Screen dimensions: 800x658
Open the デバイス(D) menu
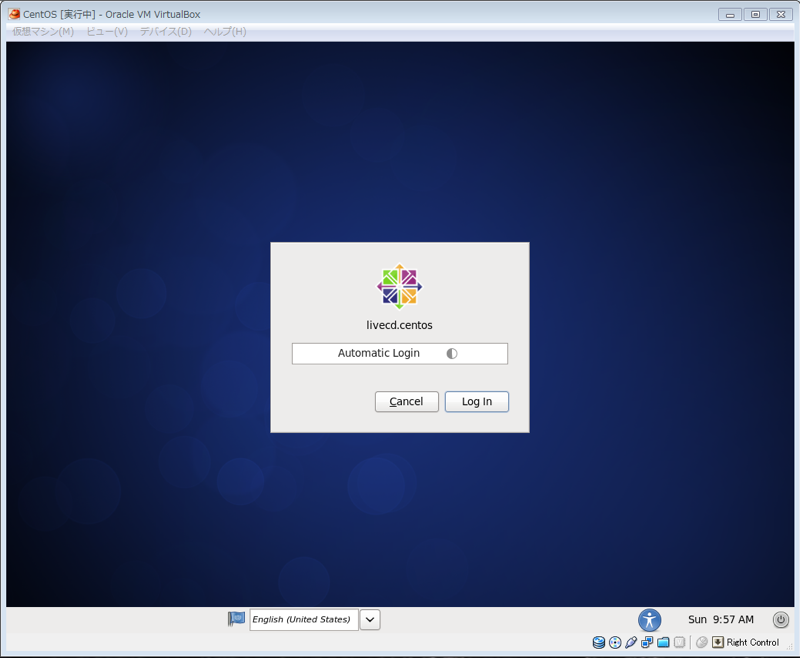click(166, 32)
